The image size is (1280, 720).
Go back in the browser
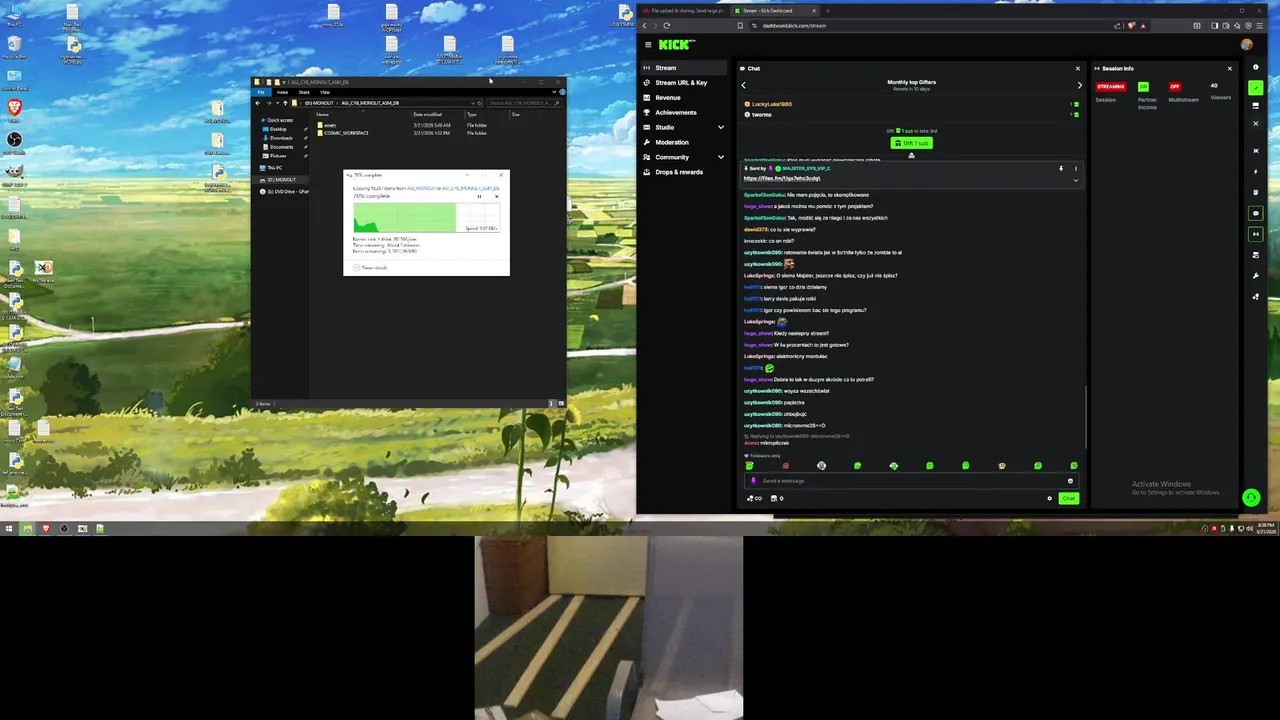pos(645,25)
